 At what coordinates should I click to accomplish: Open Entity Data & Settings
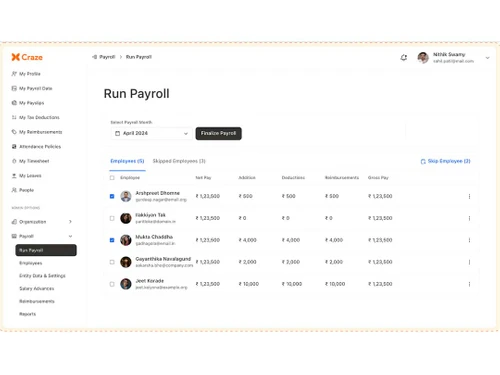tap(42, 276)
